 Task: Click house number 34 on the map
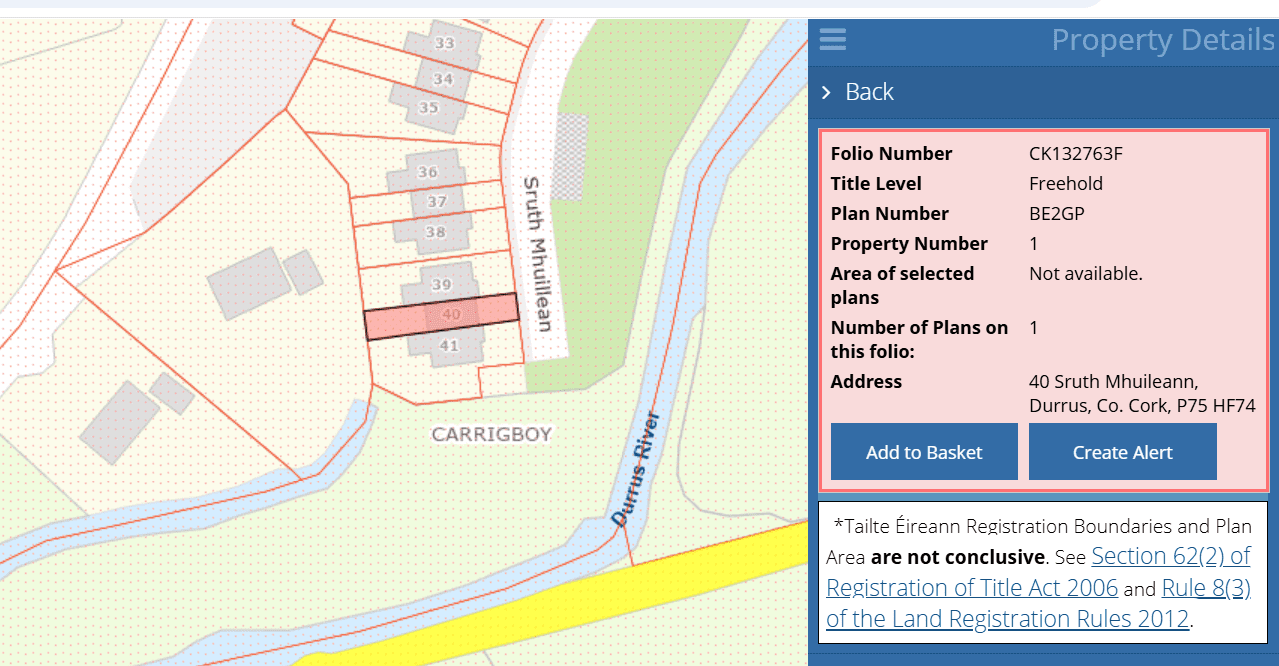443,79
